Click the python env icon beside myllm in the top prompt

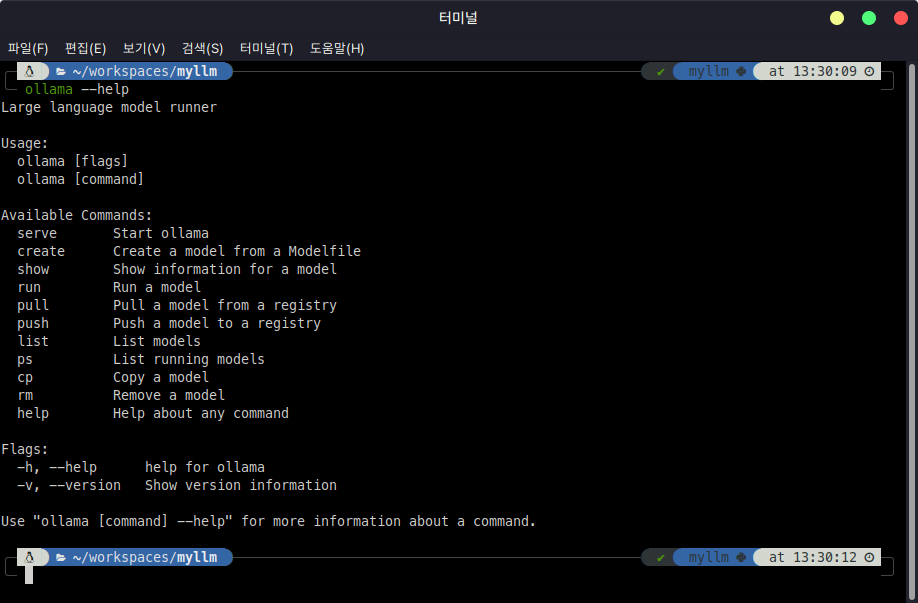(x=741, y=71)
